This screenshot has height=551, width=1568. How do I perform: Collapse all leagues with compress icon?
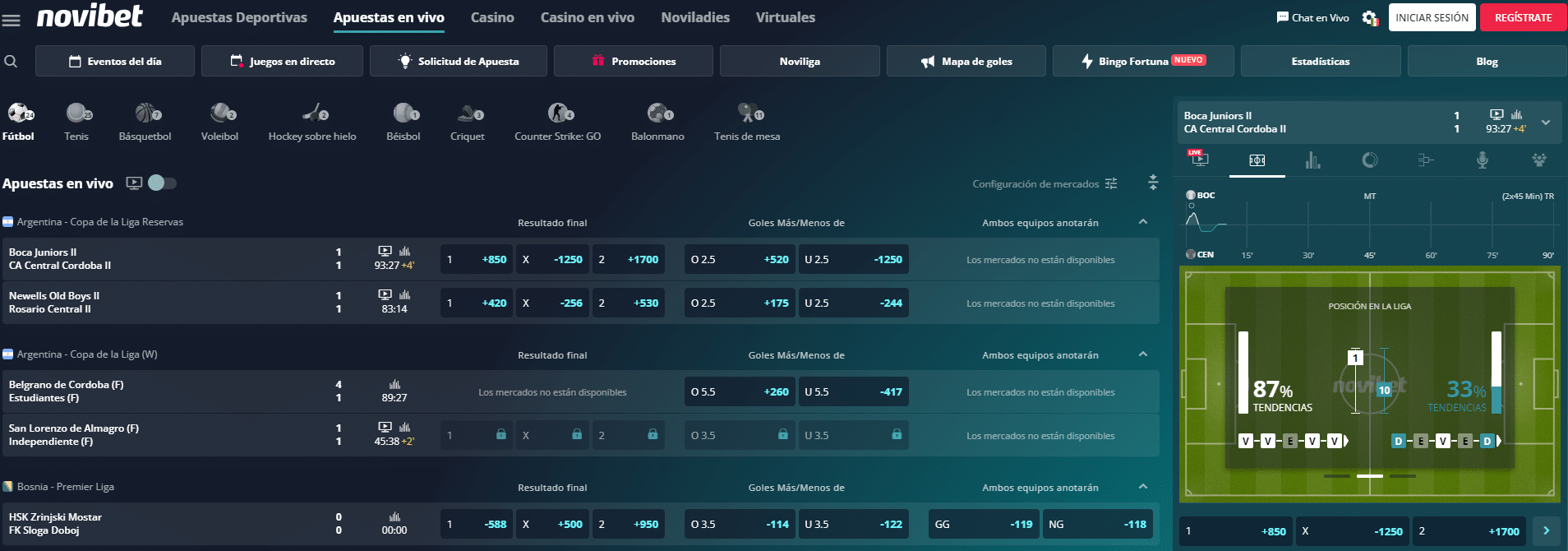coord(1153,183)
